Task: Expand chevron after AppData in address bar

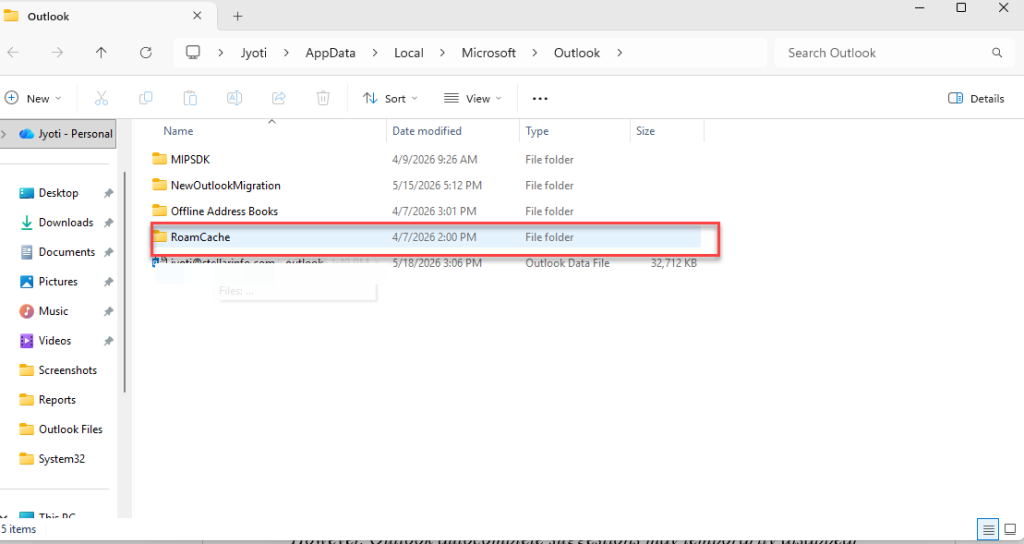Action: pos(375,53)
